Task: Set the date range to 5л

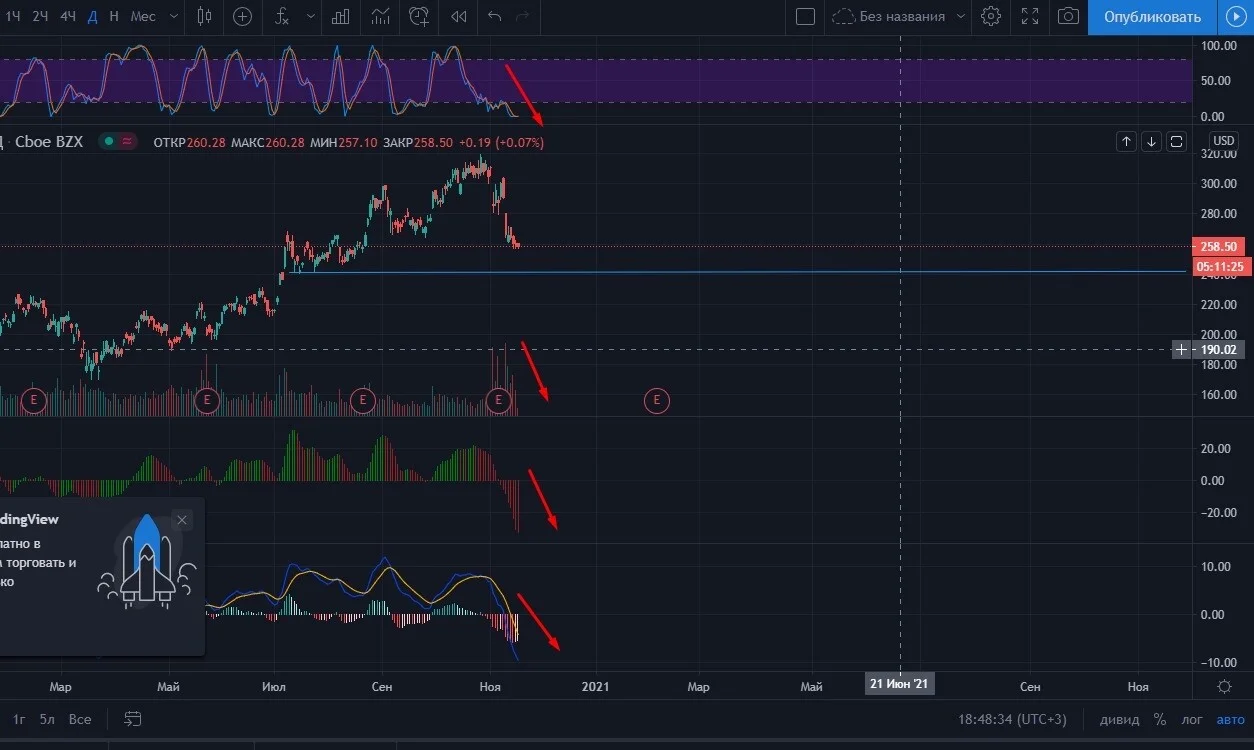Action: tap(47, 719)
